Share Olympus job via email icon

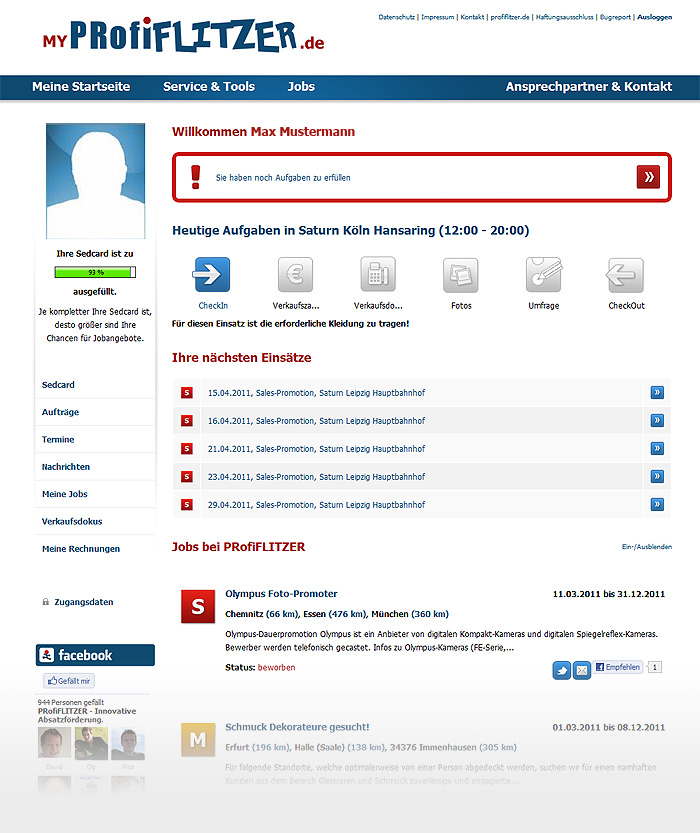(582, 670)
